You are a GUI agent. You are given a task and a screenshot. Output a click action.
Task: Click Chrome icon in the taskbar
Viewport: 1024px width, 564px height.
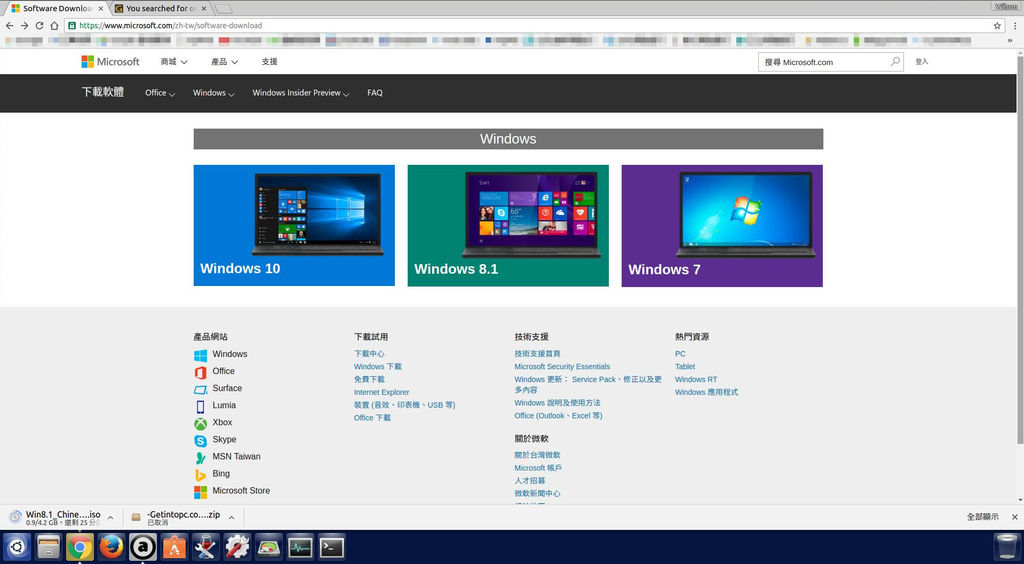(80, 547)
